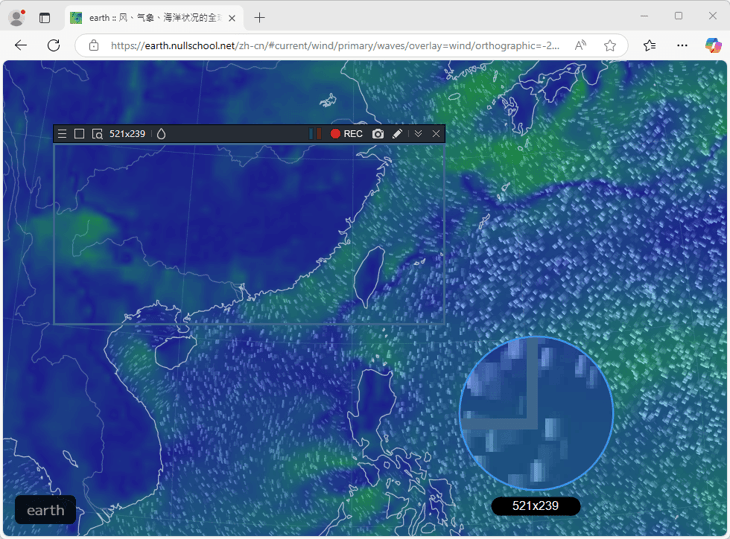Open the tab actions menu
The height and width of the screenshot is (539, 730).
(44, 18)
